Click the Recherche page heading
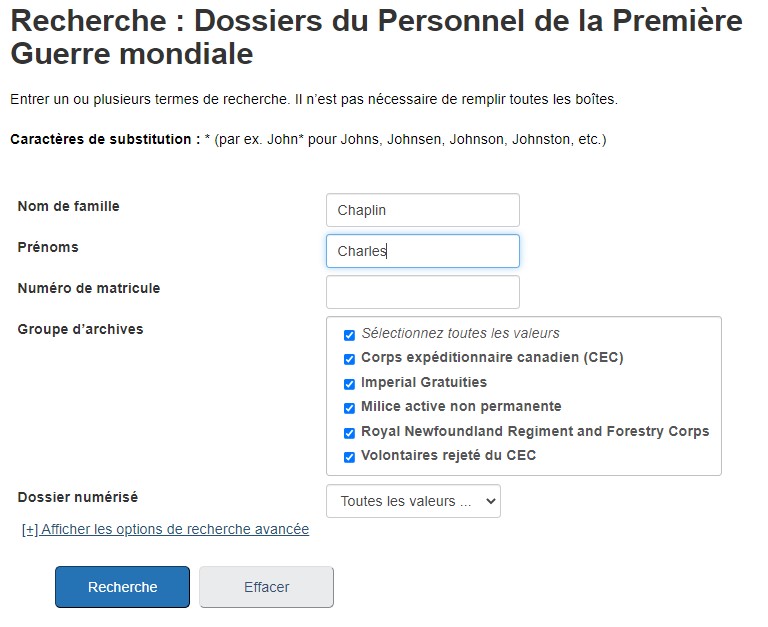Image resolution: width=768 pixels, height=627 pixels. click(376, 36)
